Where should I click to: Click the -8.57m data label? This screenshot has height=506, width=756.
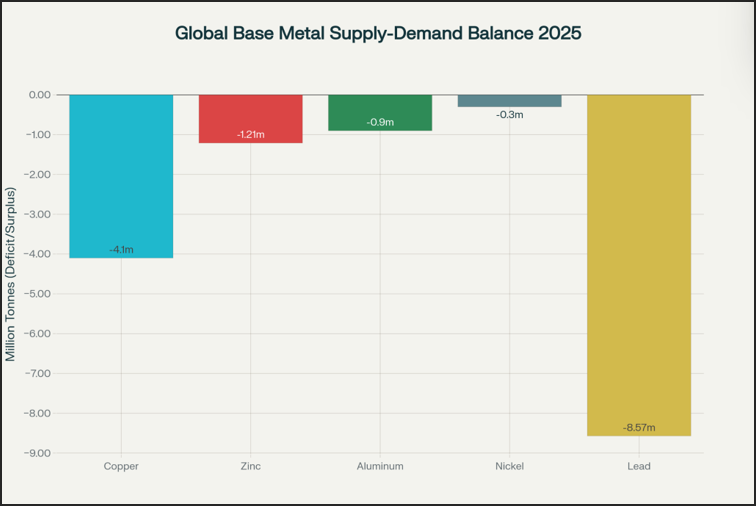(x=638, y=427)
